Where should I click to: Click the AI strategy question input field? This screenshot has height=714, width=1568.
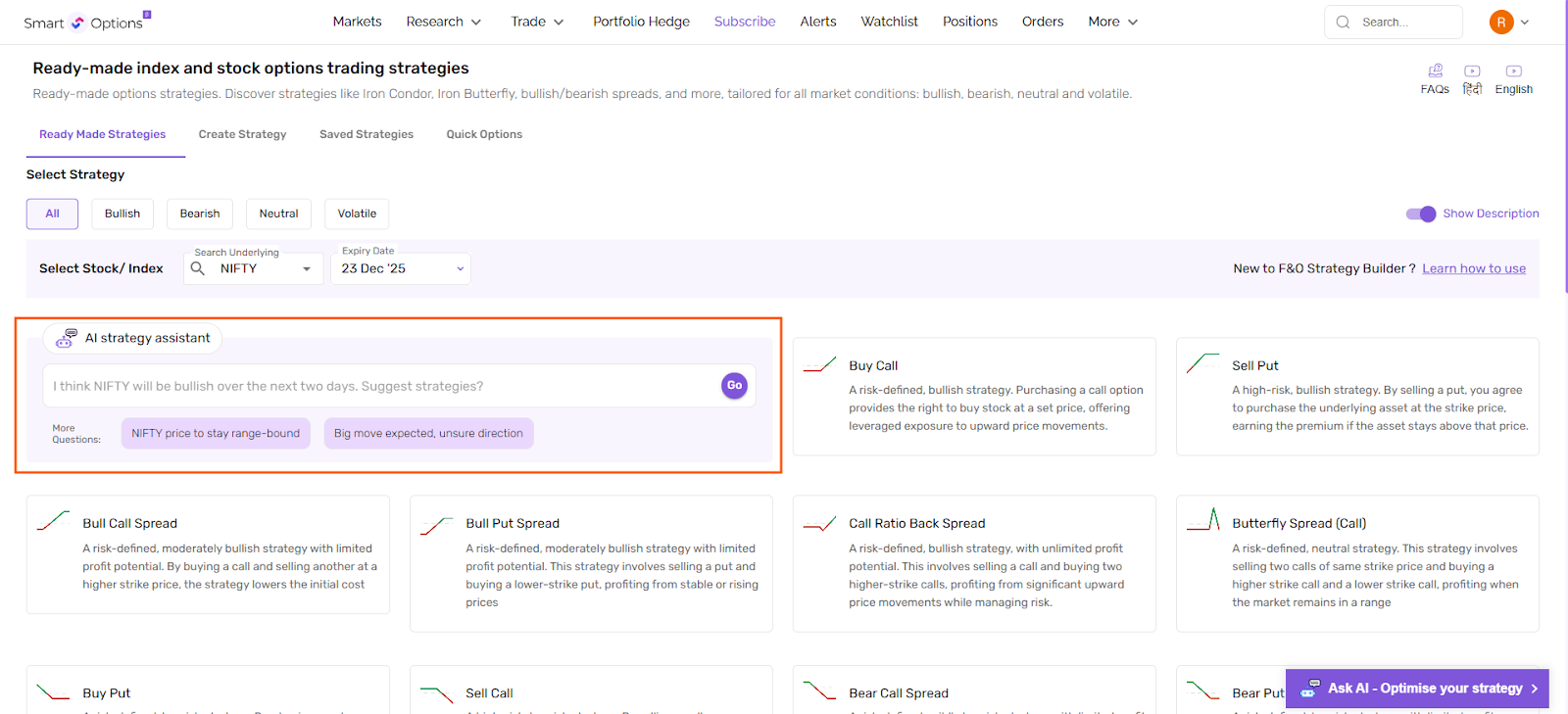[382, 386]
